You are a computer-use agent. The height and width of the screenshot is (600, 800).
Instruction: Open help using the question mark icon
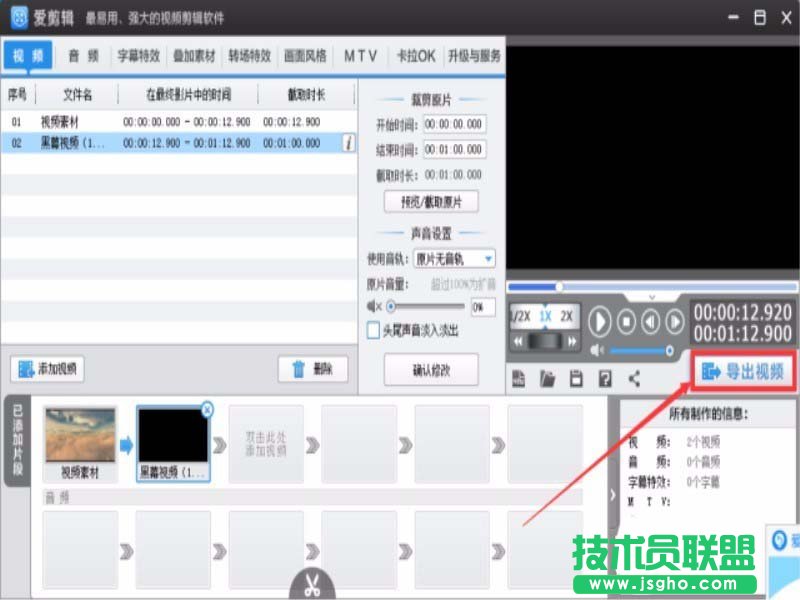606,378
